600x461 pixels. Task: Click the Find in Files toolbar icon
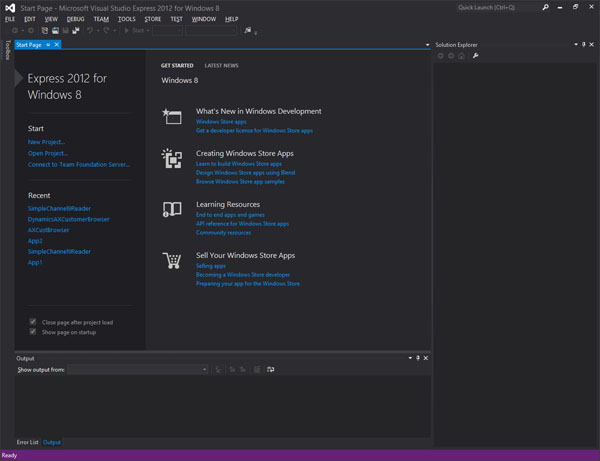[248, 31]
